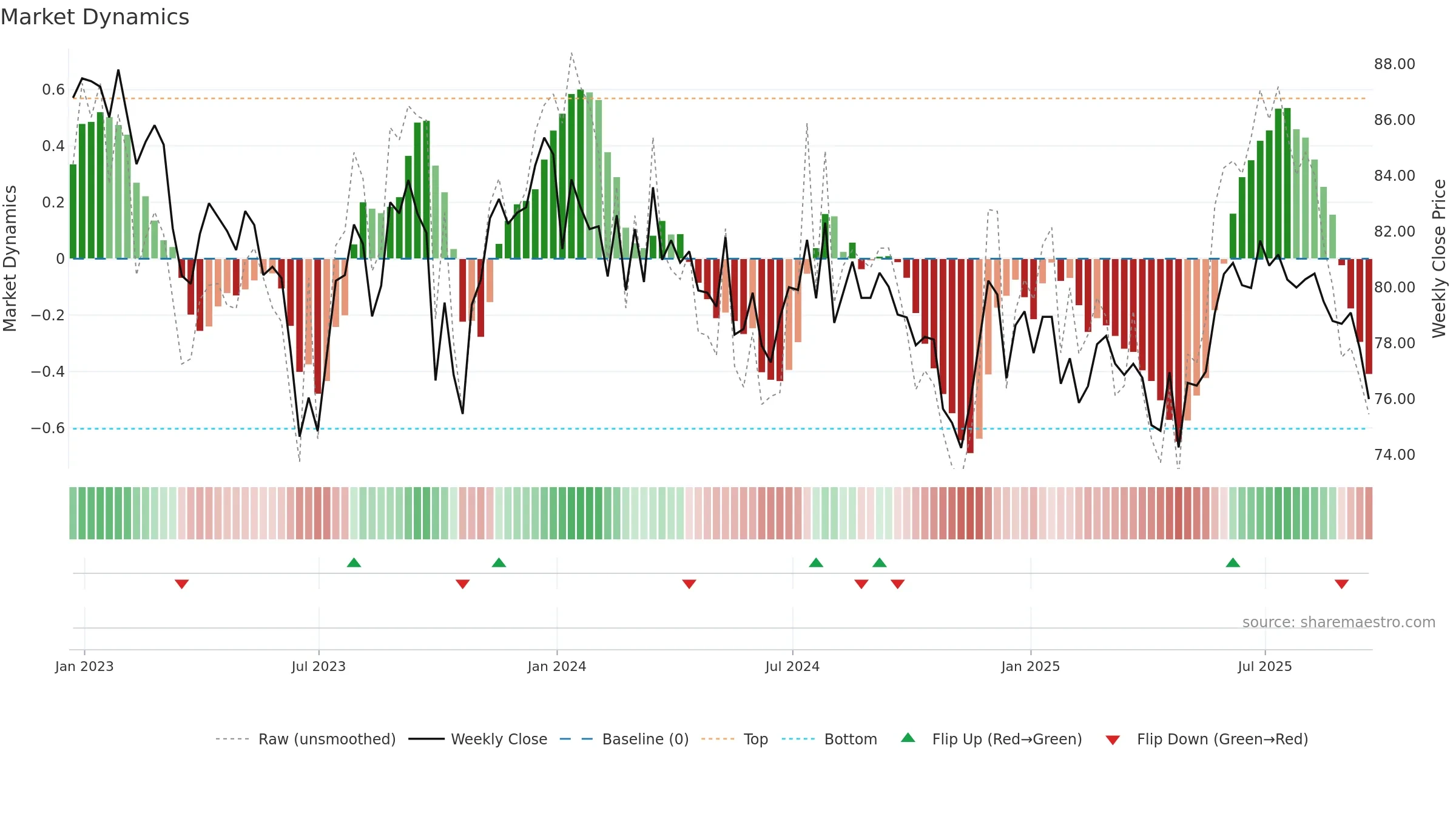This screenshot has width=1456, height=819.
Task: Click the 78.00 price tick on right axis
Action: click(x=1395, y=343)
